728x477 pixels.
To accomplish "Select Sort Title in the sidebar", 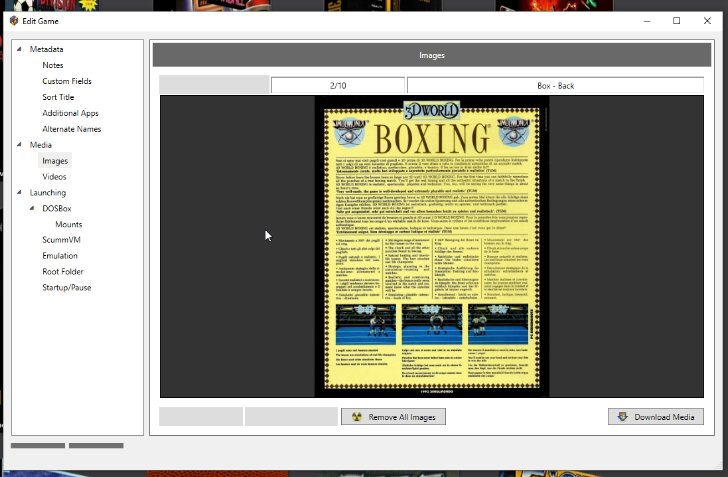I will [x=58, y=97].
